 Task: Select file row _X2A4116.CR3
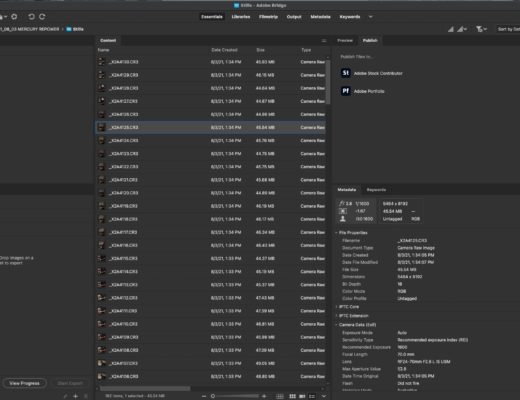coord(211,245)
